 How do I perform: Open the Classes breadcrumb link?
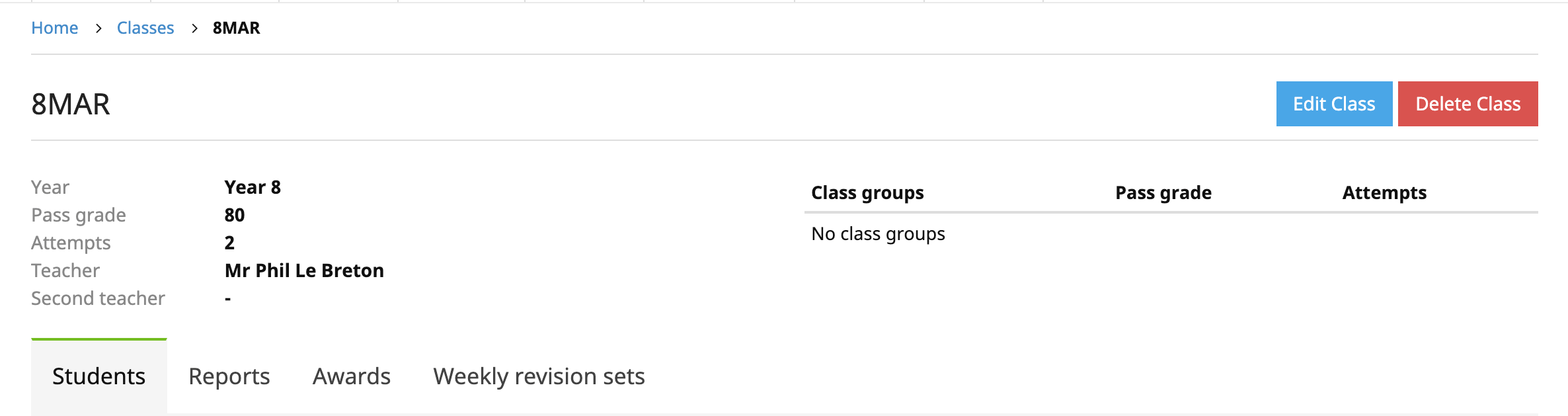145,28
